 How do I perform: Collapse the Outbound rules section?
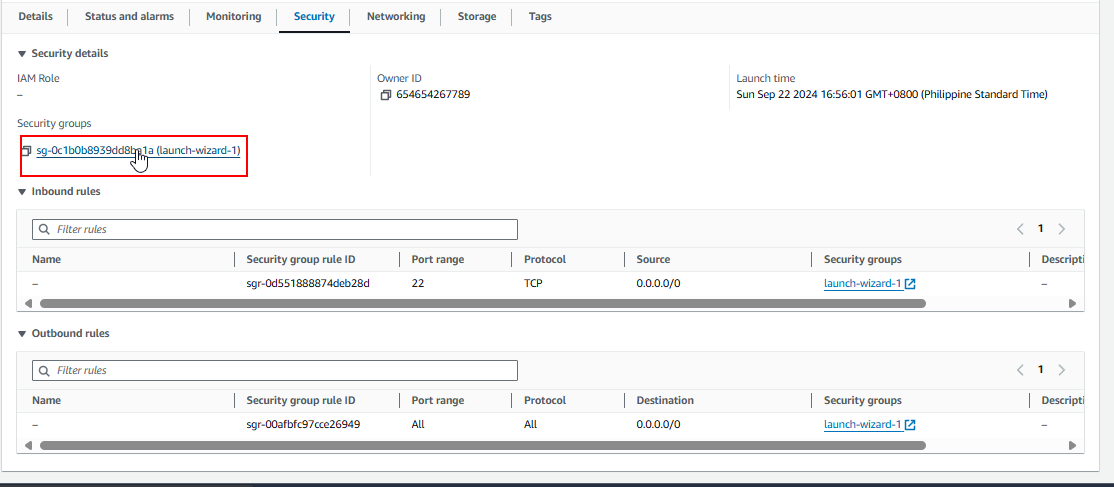pos(22,334)
